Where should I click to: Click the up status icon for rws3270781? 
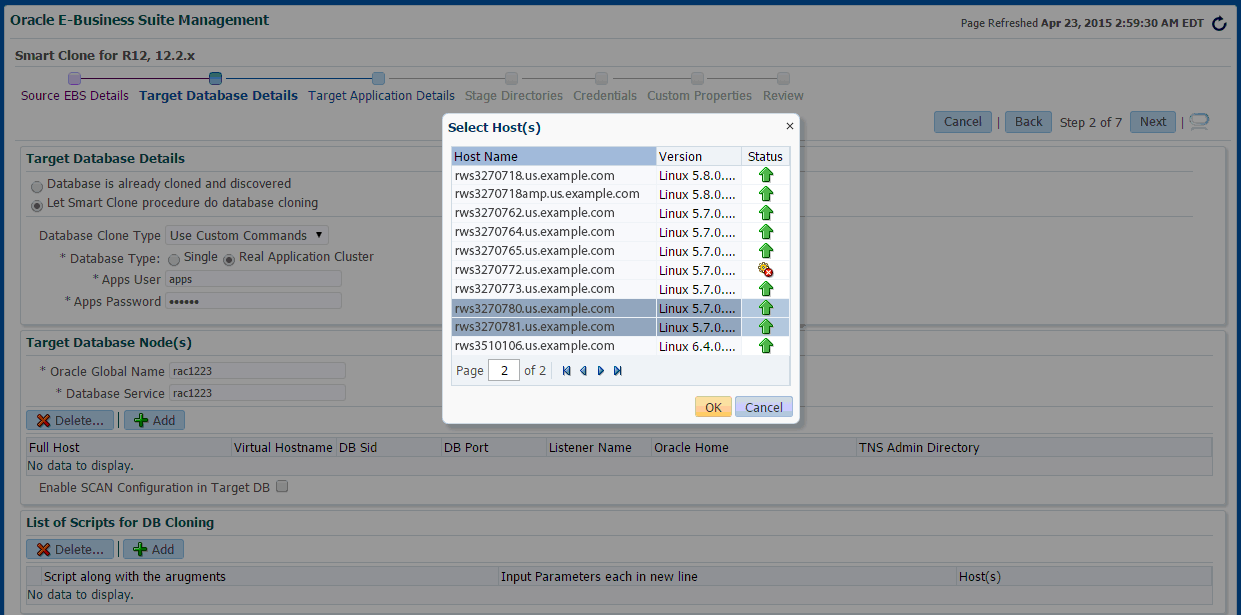(766, 327)
